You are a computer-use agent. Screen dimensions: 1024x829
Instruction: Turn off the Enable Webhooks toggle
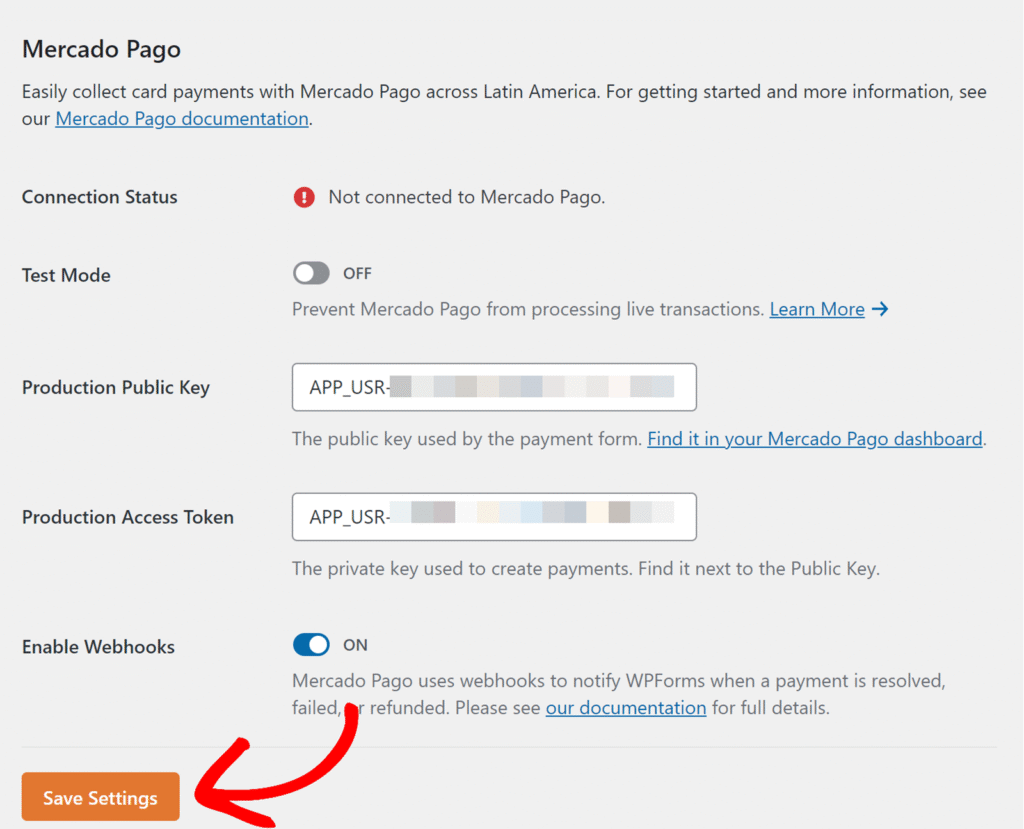tap(311, 645)
